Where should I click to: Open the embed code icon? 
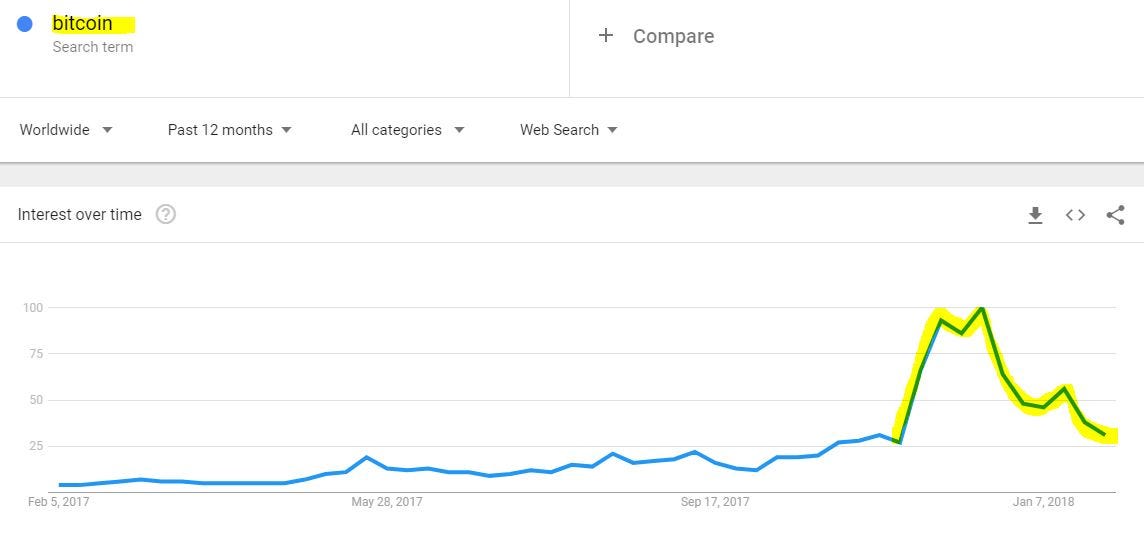pyautogui.click(x=1075, y=215)
